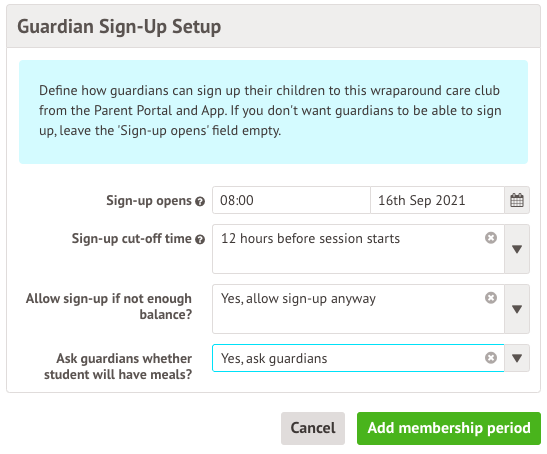
Task: Clear the 'Yes, allow sign-up anyway' selection
Action: 491,298
